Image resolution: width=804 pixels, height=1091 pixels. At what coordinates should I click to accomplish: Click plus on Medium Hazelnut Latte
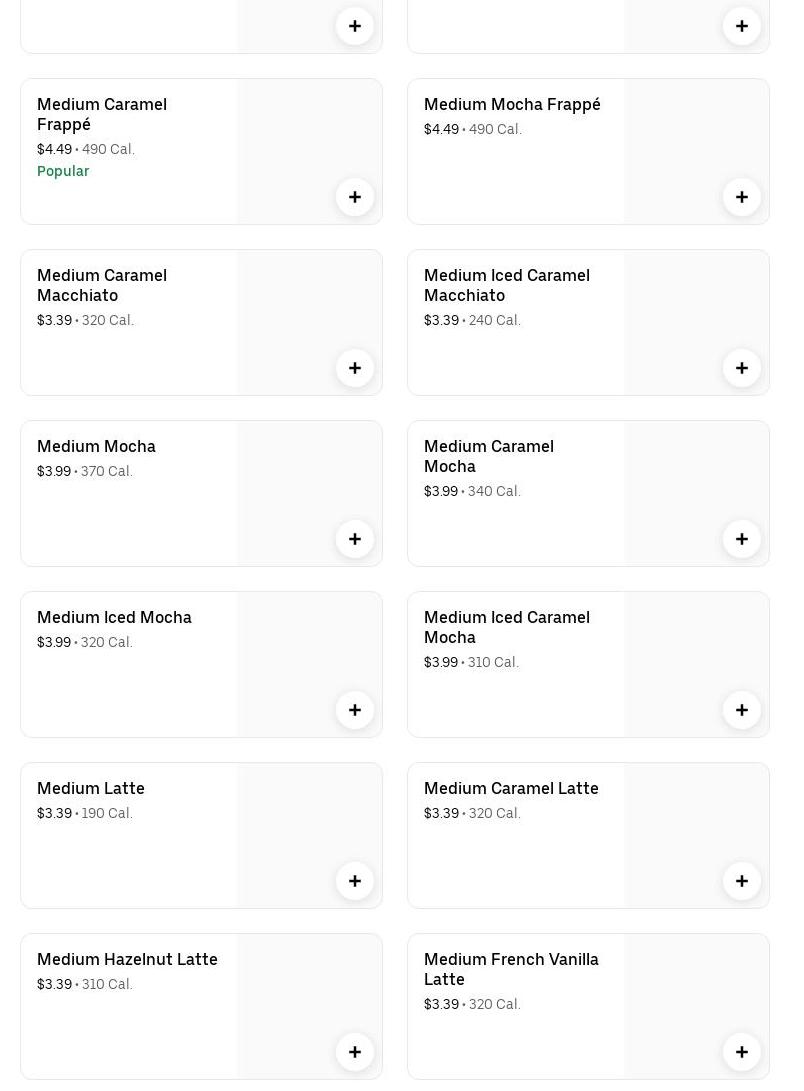pos(355,1052)
